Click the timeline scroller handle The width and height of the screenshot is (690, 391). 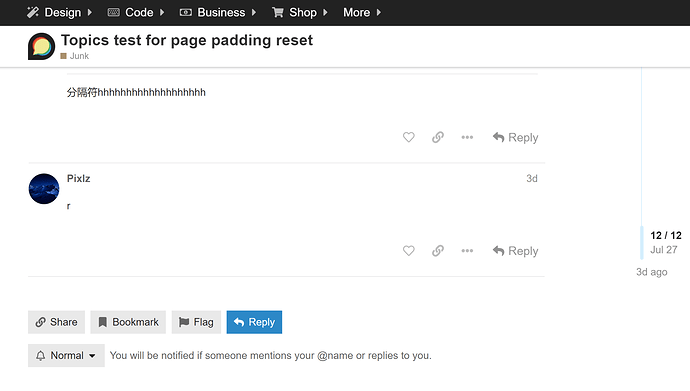tap(642, 242)
